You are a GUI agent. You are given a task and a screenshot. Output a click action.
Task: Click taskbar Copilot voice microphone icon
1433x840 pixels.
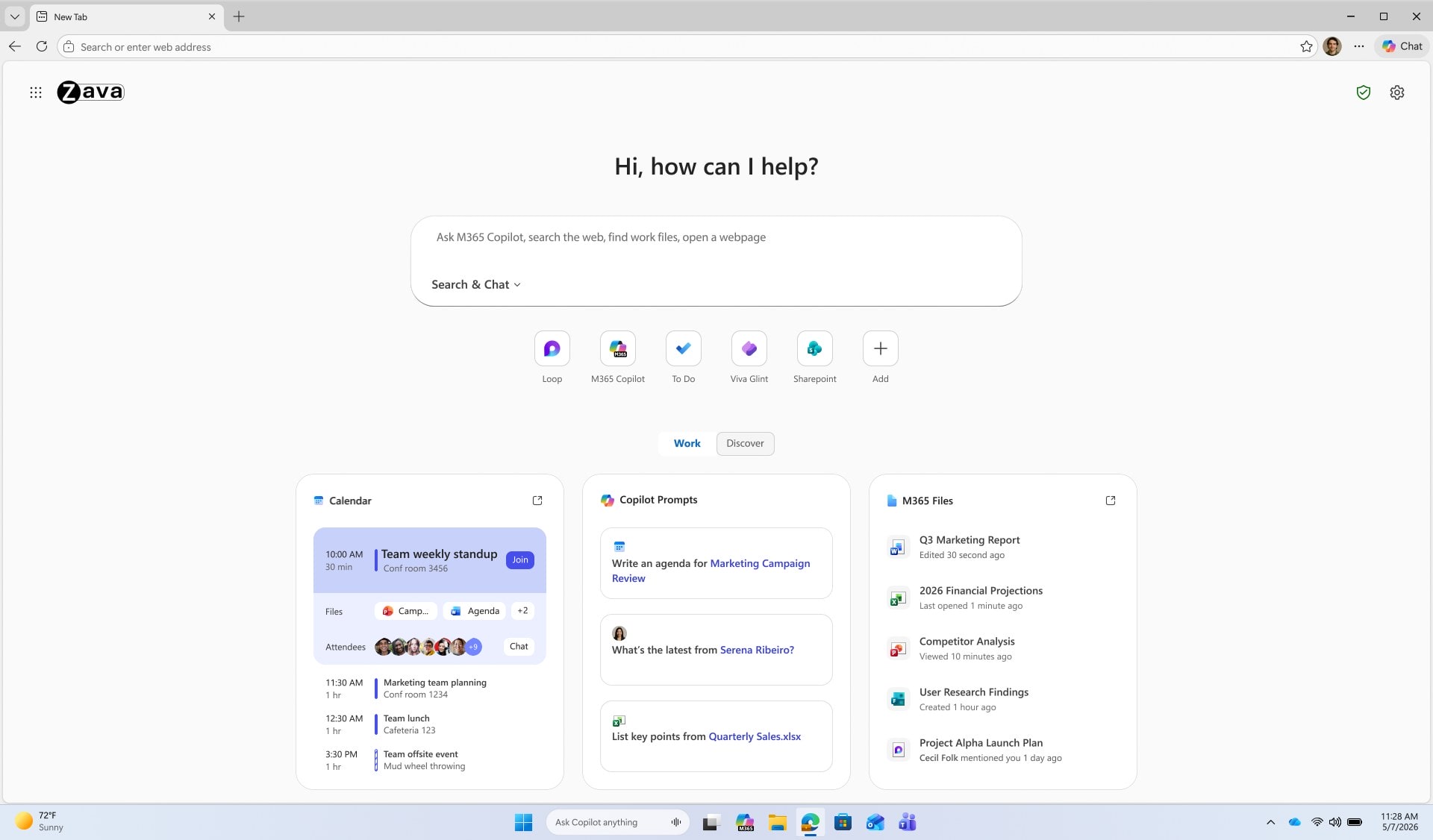[x=676, y=822]
